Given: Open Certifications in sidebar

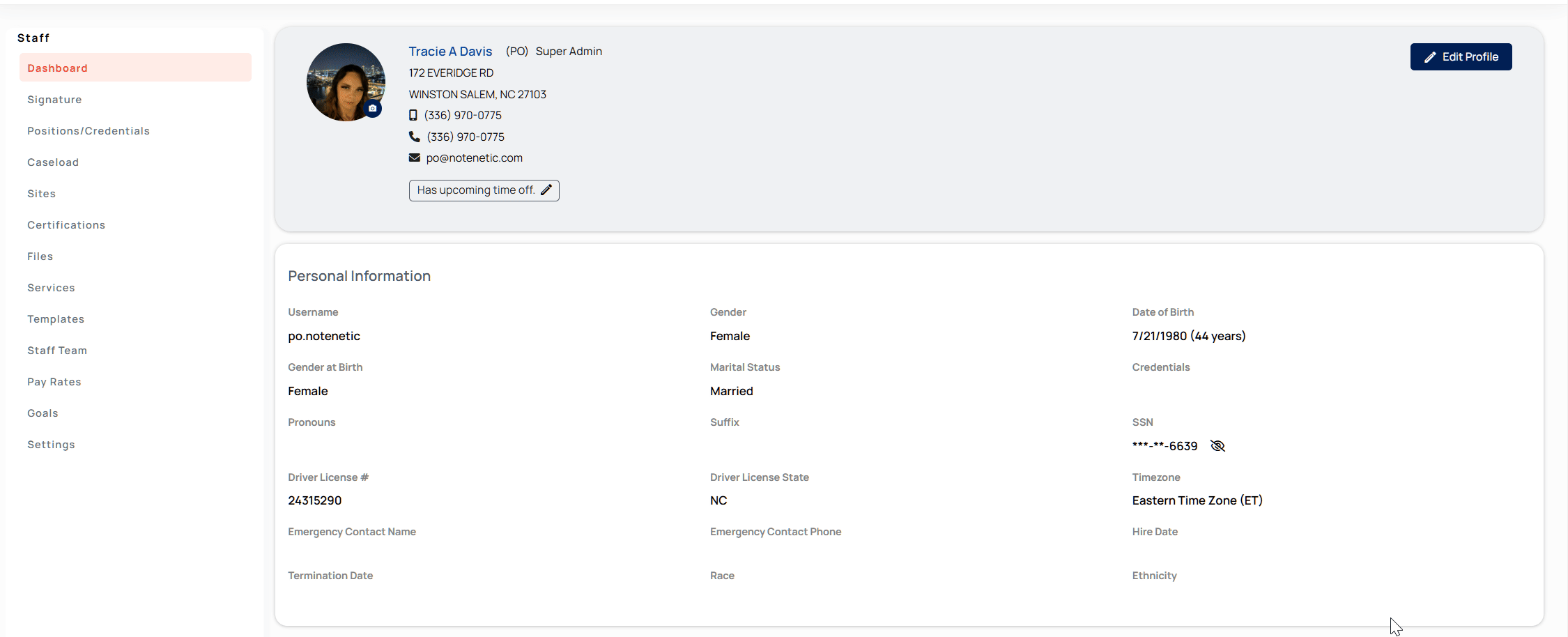Looking at the screenshot, I should click(66, 225).
